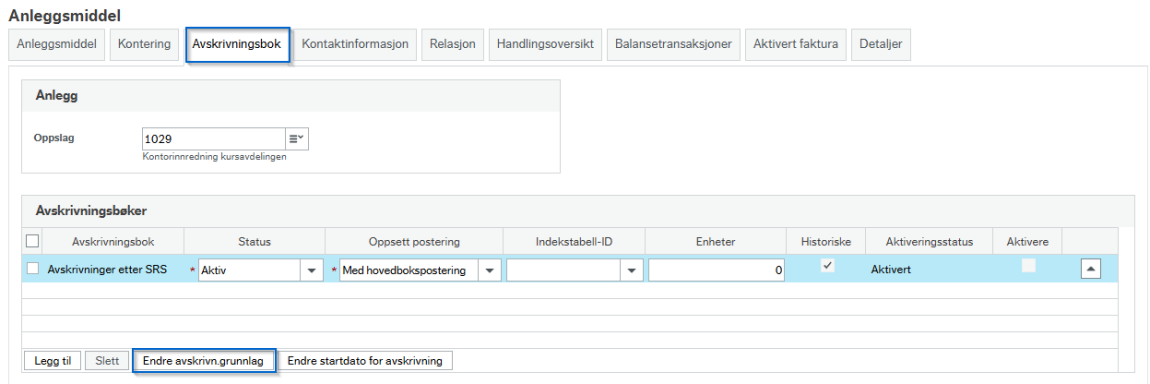Viewport: 1150px width, 384px height.
Task: Toggle the Historiske checkbox
Action: [828, 267]
